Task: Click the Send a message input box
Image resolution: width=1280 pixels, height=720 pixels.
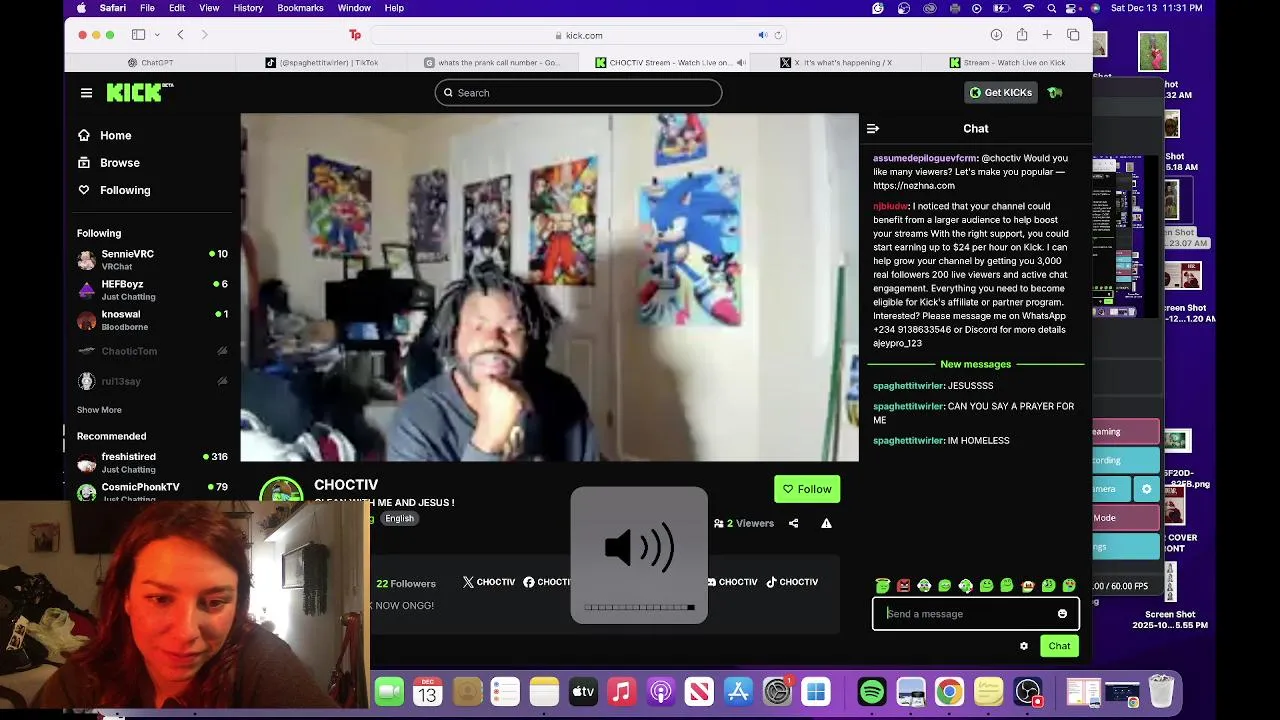Action: tap(976, 614)
